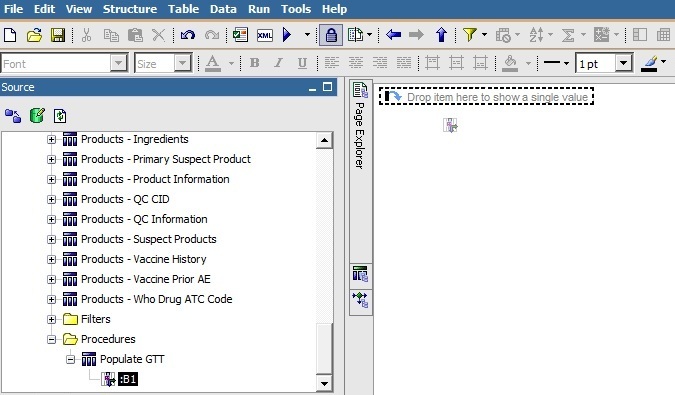Select left text alignment
675x395 pixels.
[x=331, y=64]
